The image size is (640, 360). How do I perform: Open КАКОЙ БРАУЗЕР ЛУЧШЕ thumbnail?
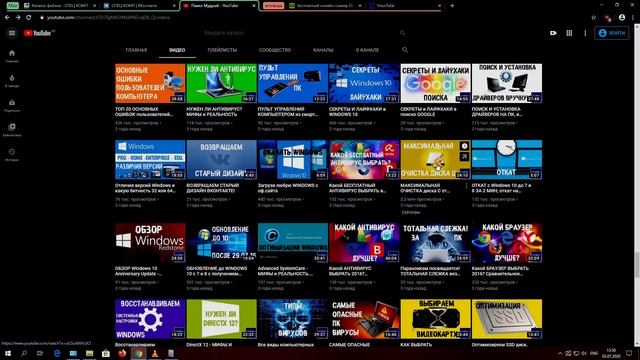click(x=507, y=242)
